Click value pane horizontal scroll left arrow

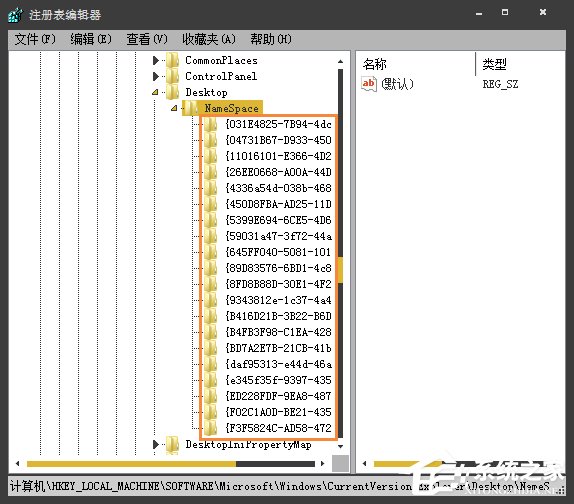click(364, 463)
